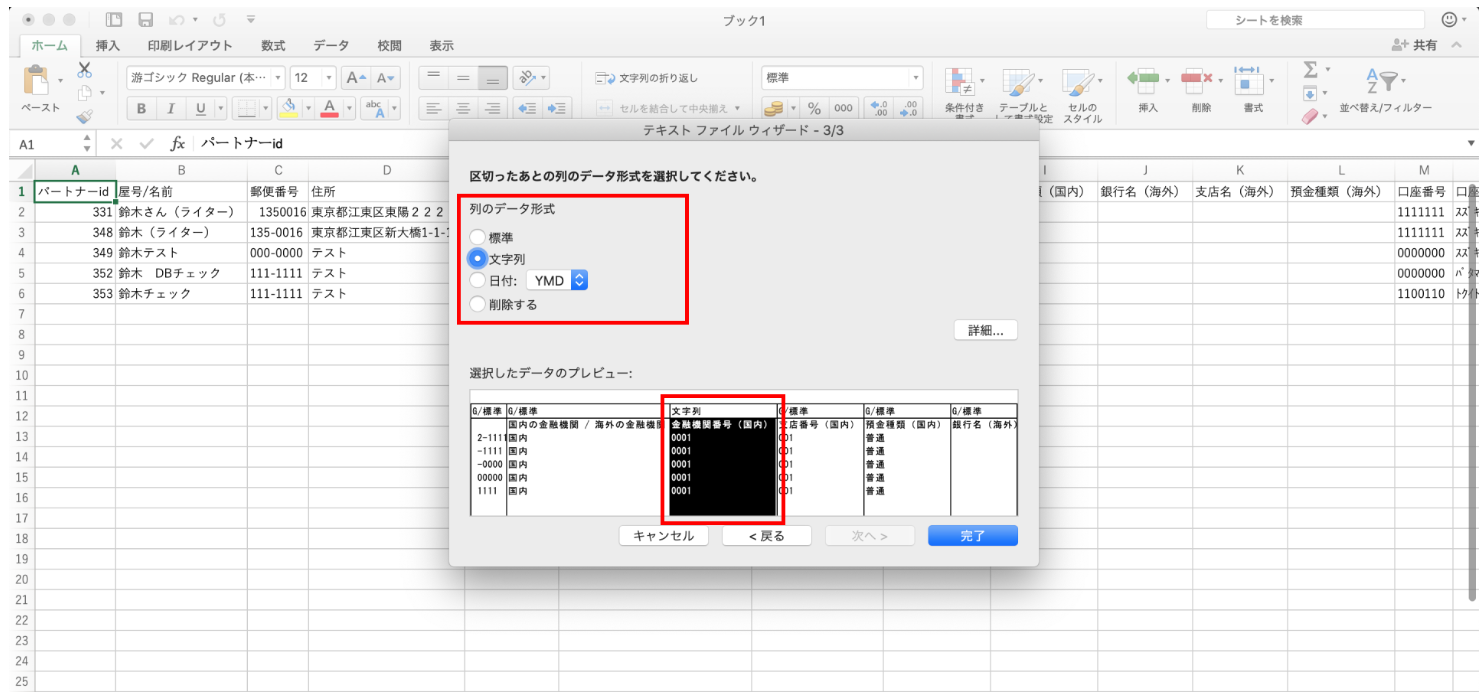
Task: Click the Decrease font size icon
Action: (385, 78)
